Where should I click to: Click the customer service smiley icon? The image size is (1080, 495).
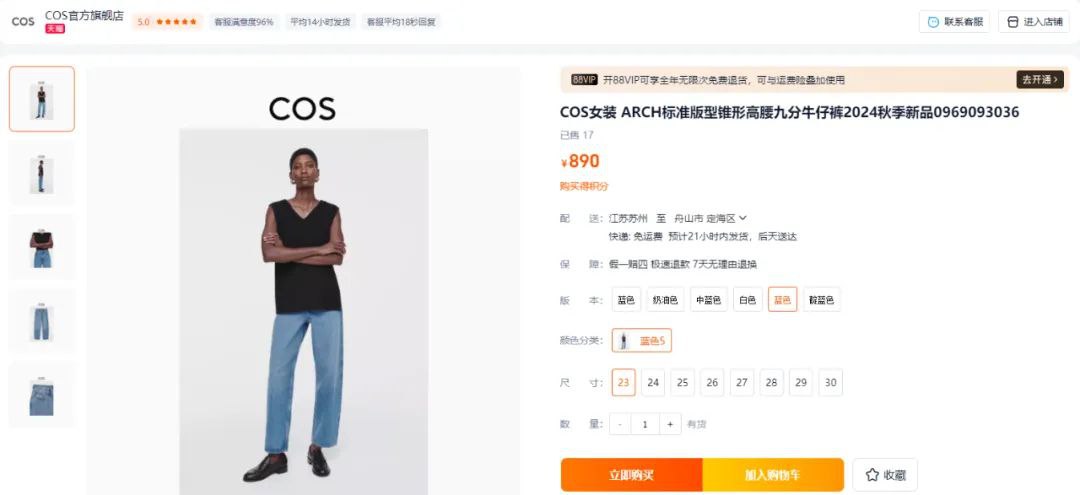tap(933, 22)
